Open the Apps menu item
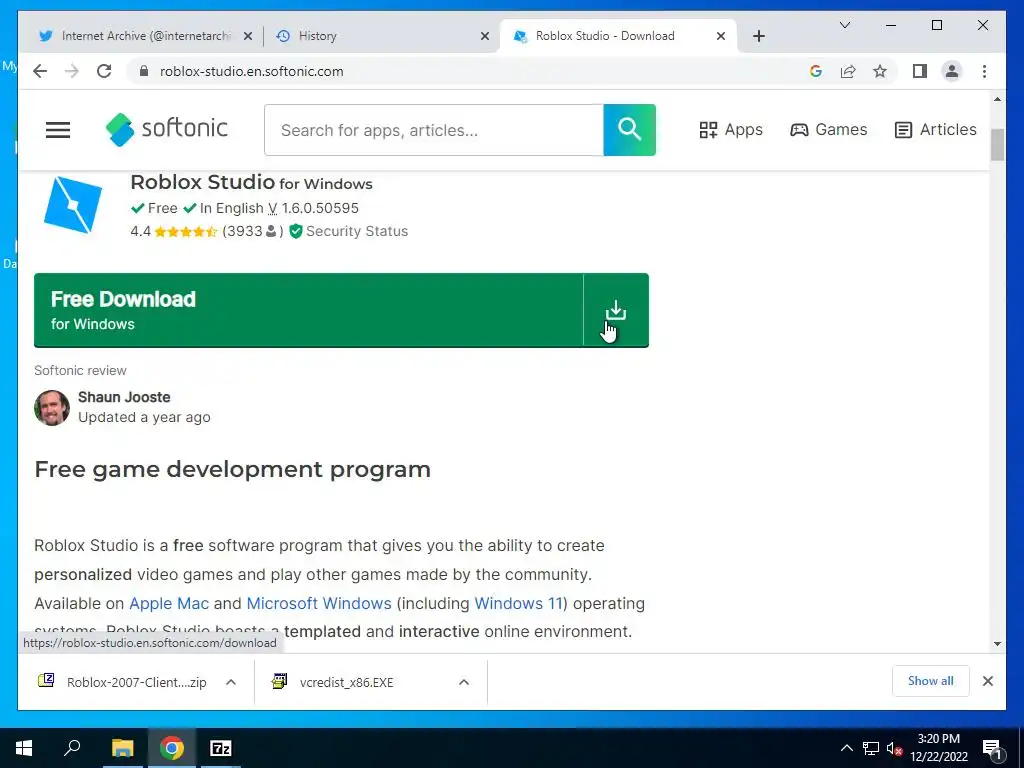 tap(731, 129)
